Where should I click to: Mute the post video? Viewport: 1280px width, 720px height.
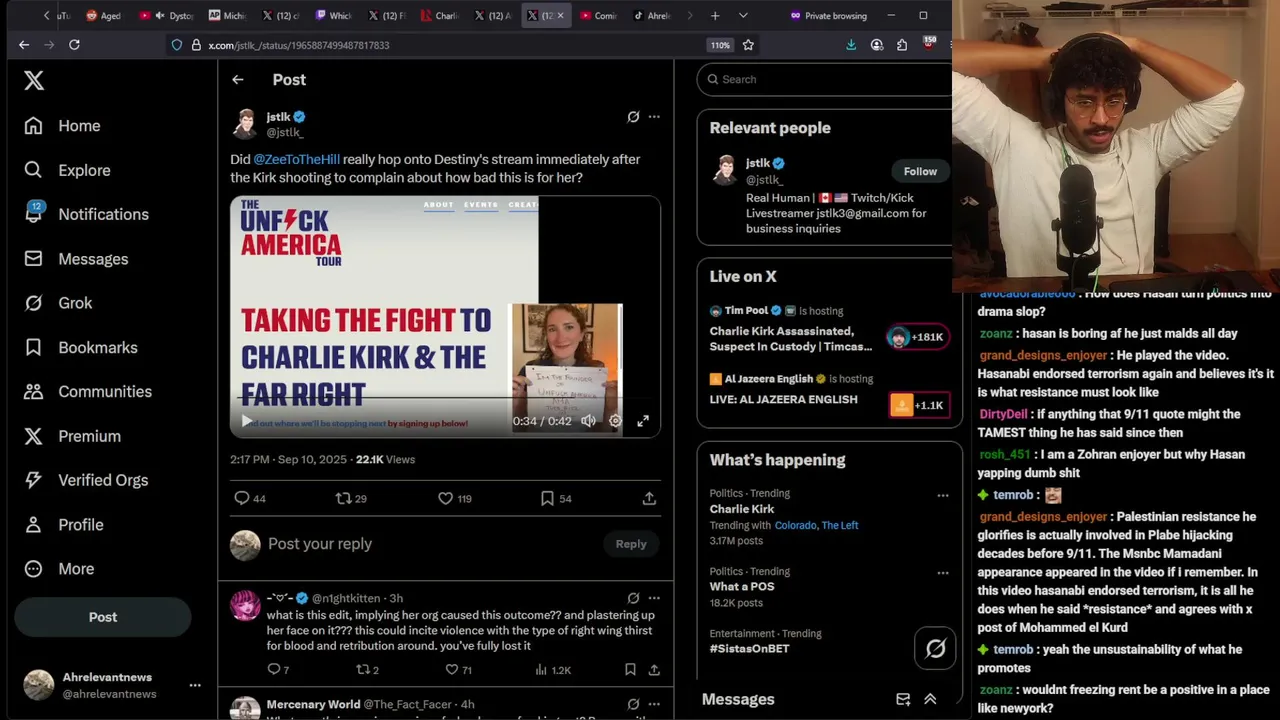point(589,421)
